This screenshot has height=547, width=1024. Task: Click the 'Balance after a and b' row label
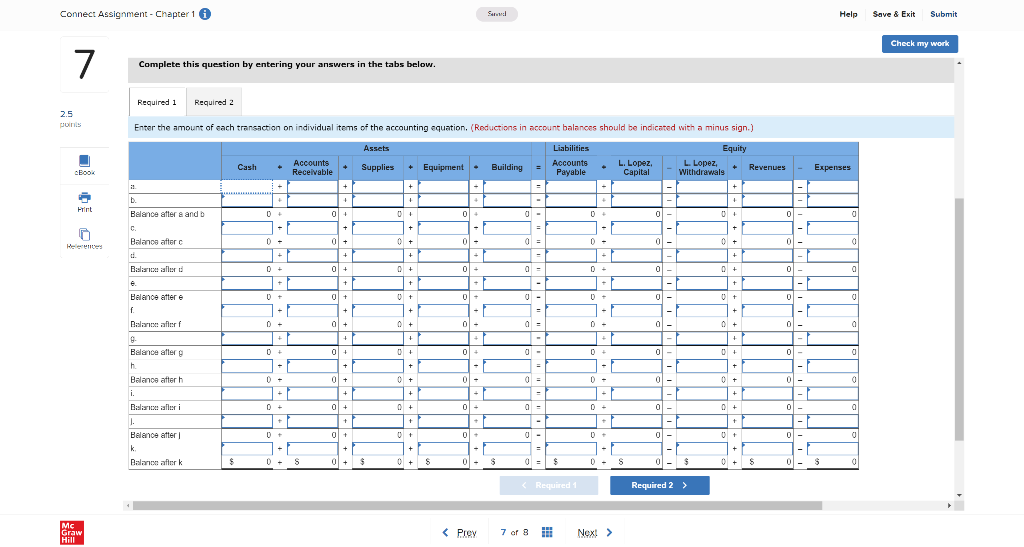click(x=167, y=214)
